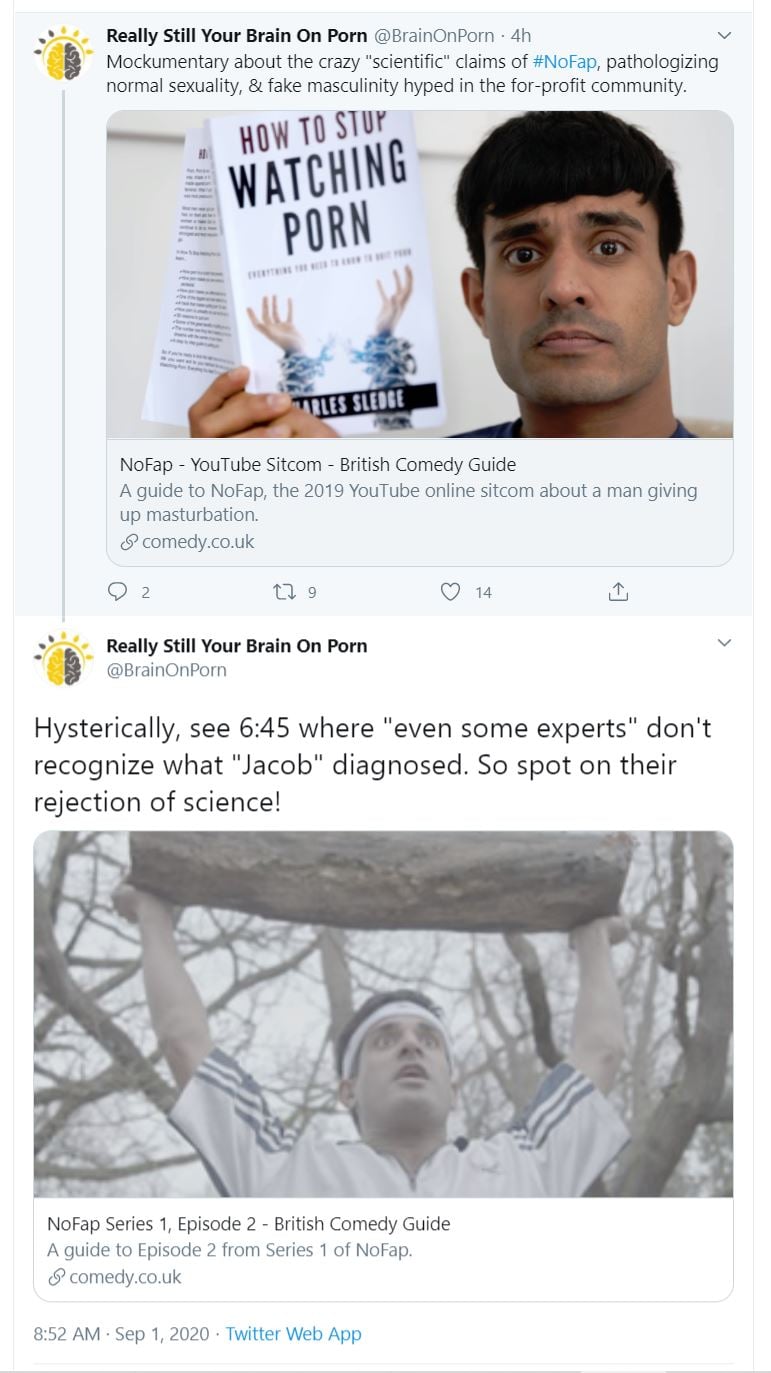Click the retweet icon showing 9
The image size is (771, 1373).
(282, 592)
